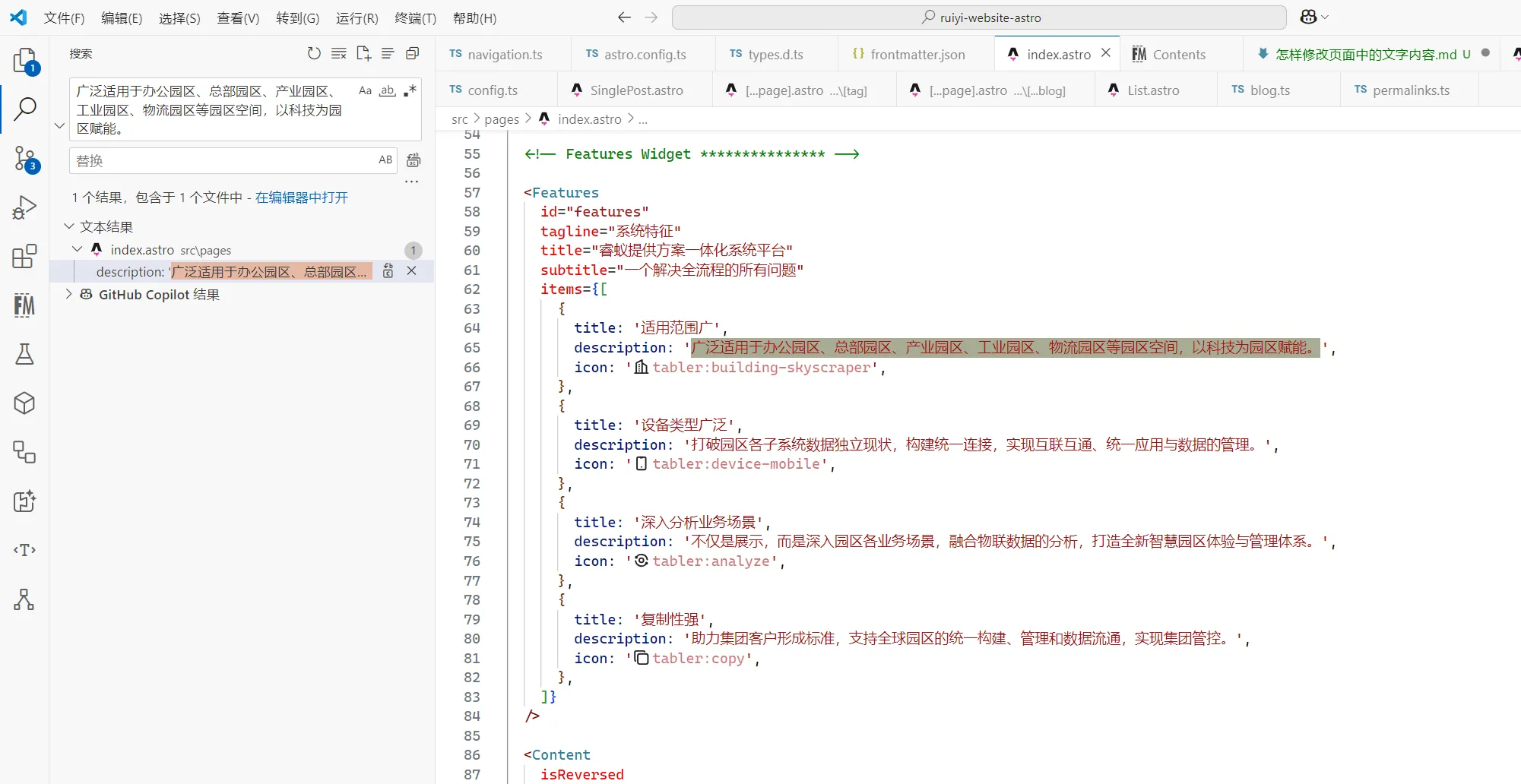The height and width of the screenshot is (784, 1521).
Task: Open the sparkle AI icon in activity bar
Action: 24,501
